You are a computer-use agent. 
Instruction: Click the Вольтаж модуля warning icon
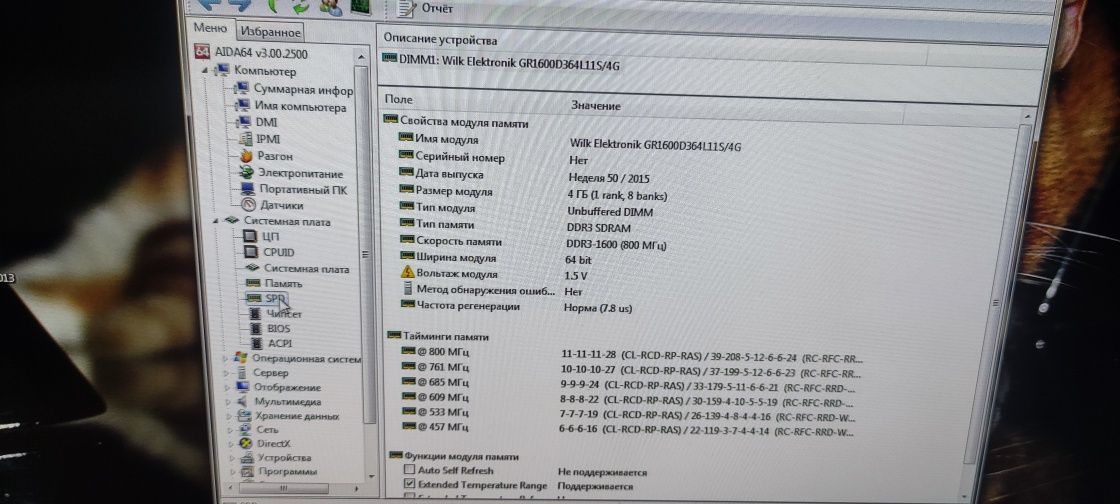pos(407,273)
